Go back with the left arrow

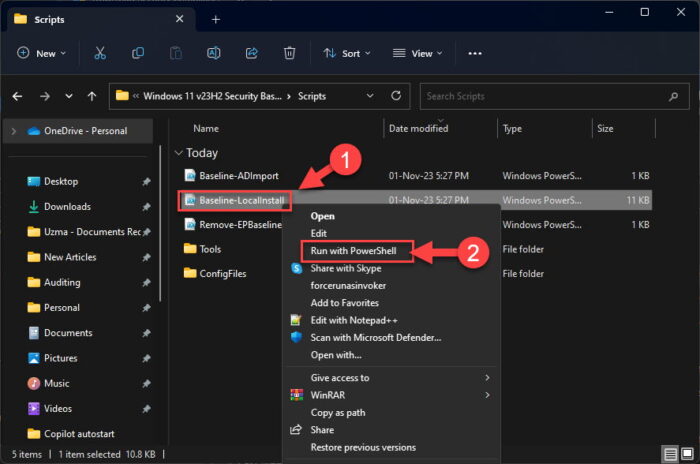click(x=17, y=96)
